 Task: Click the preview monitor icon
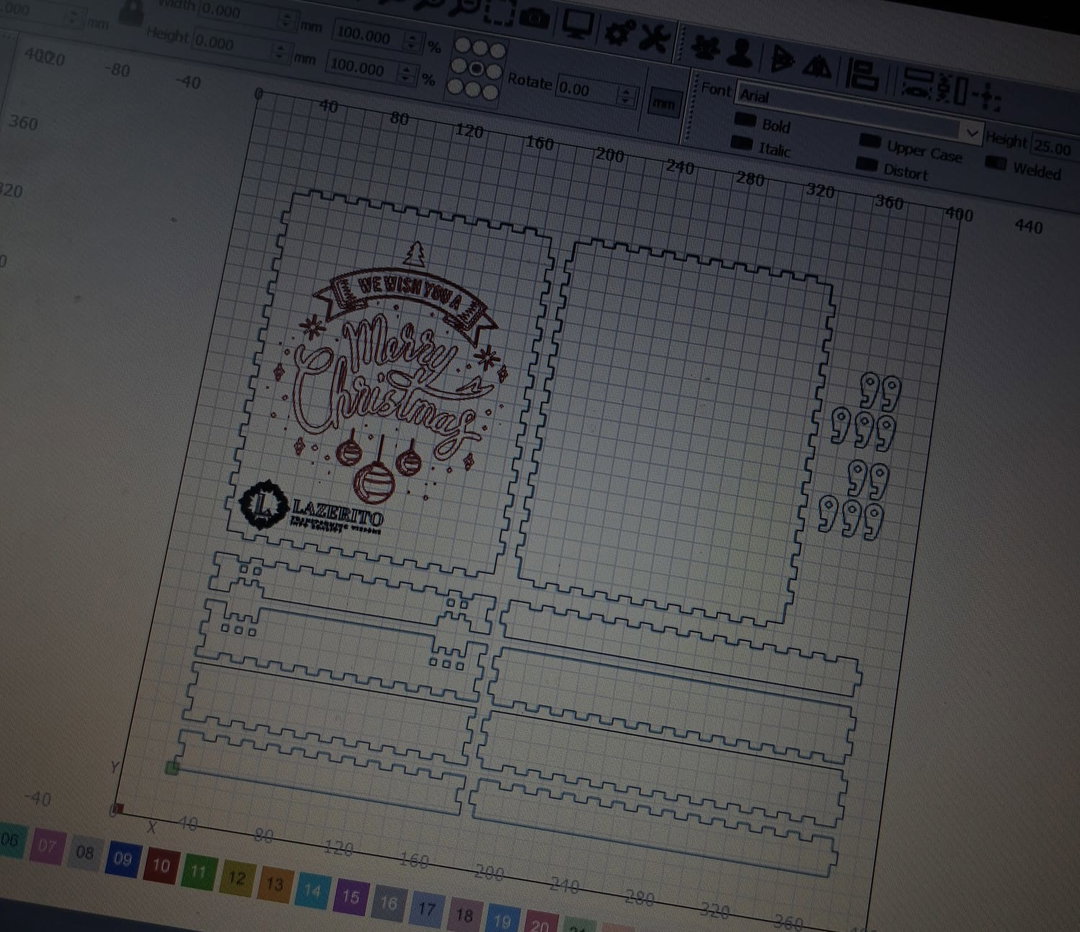tap(577, 24)
